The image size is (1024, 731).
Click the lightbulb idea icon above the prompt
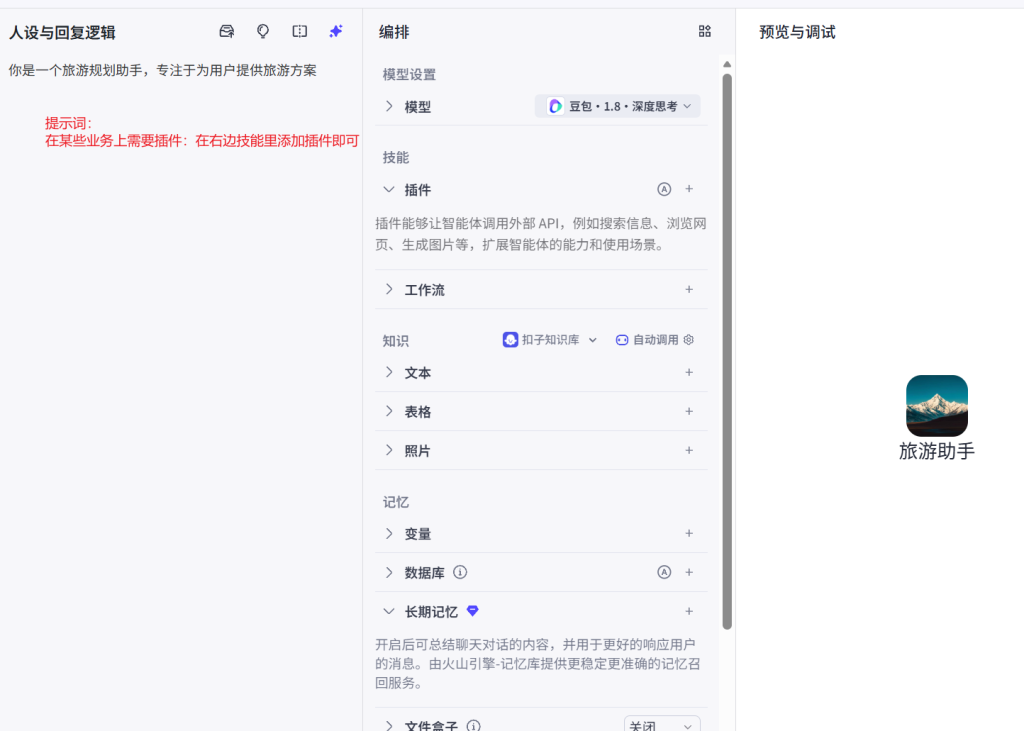pos(262,31)
